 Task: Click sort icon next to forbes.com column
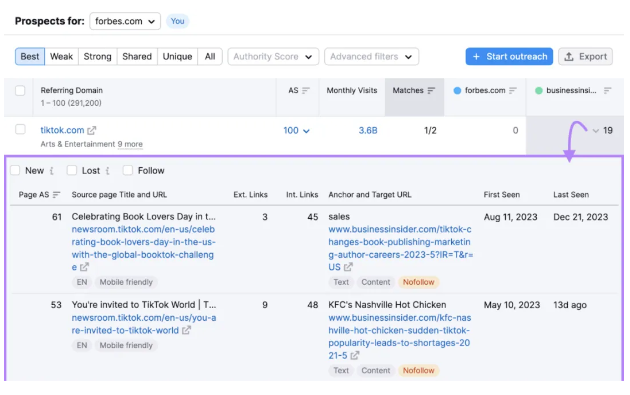tap(513, 90)
